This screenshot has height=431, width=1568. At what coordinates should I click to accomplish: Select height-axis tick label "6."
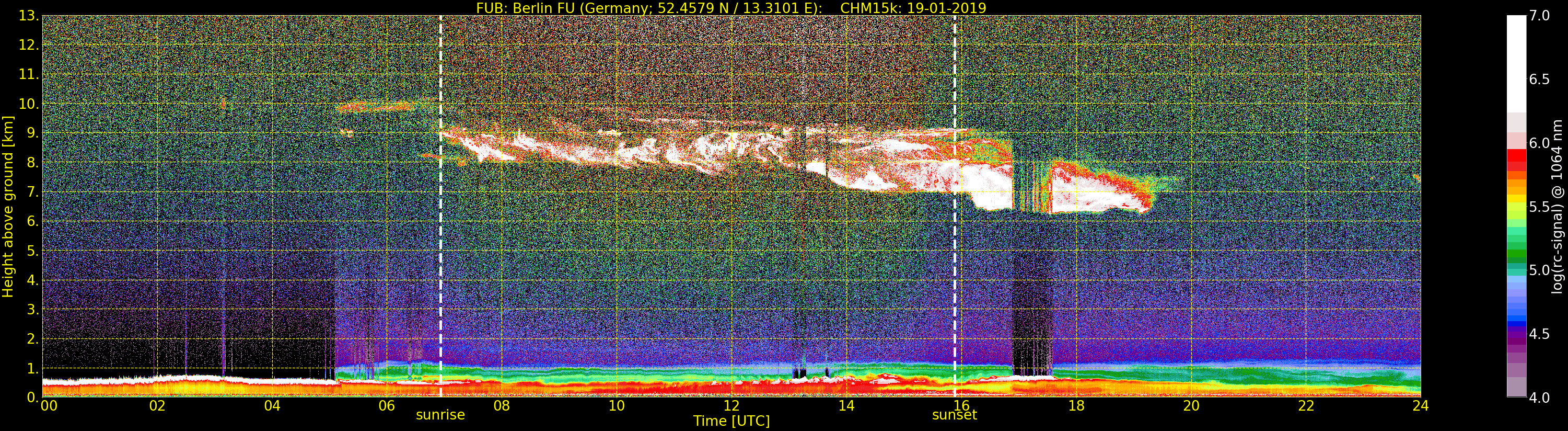click(33, 221)
